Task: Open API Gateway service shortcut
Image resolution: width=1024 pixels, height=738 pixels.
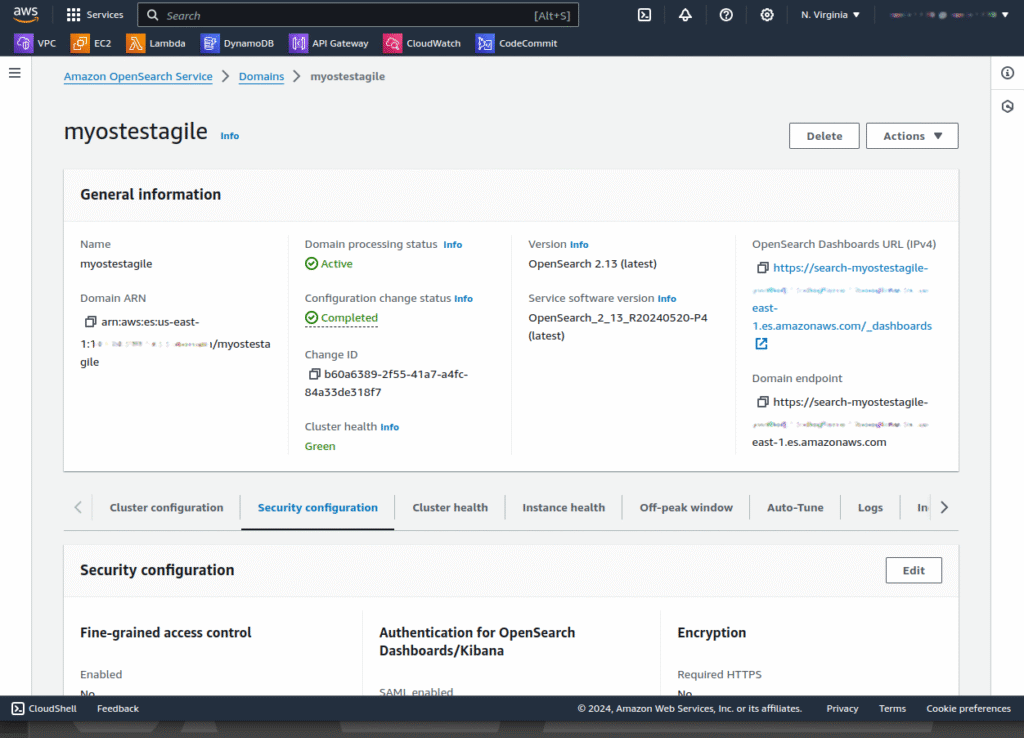Action: click(x=329, y=43)
